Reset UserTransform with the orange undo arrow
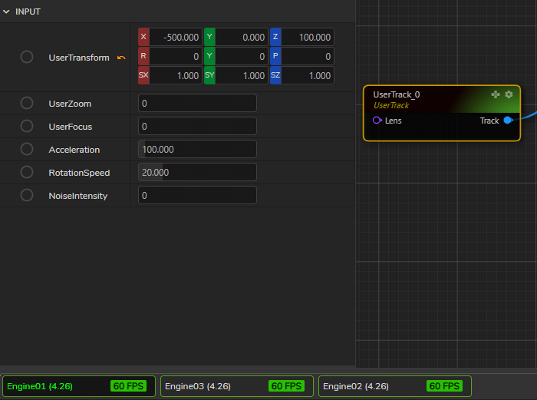This screenshot has height=400, width=537. 121,58
